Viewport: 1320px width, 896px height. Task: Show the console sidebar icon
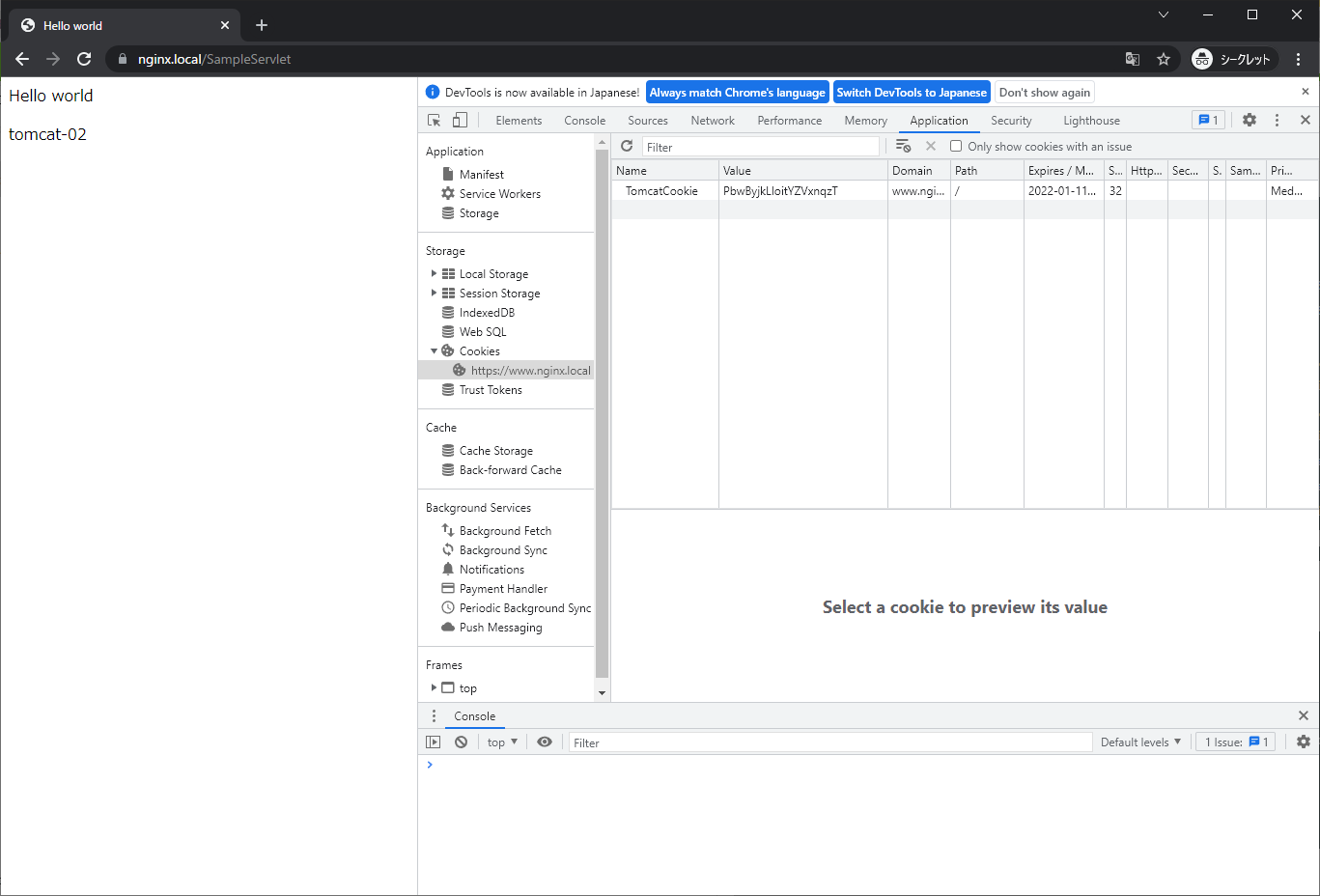pos(433,742)
